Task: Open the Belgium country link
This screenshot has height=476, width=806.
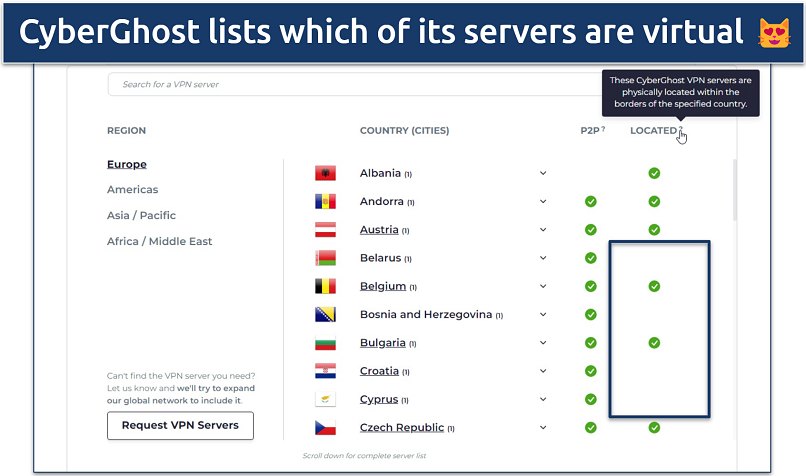Action: 383,286
